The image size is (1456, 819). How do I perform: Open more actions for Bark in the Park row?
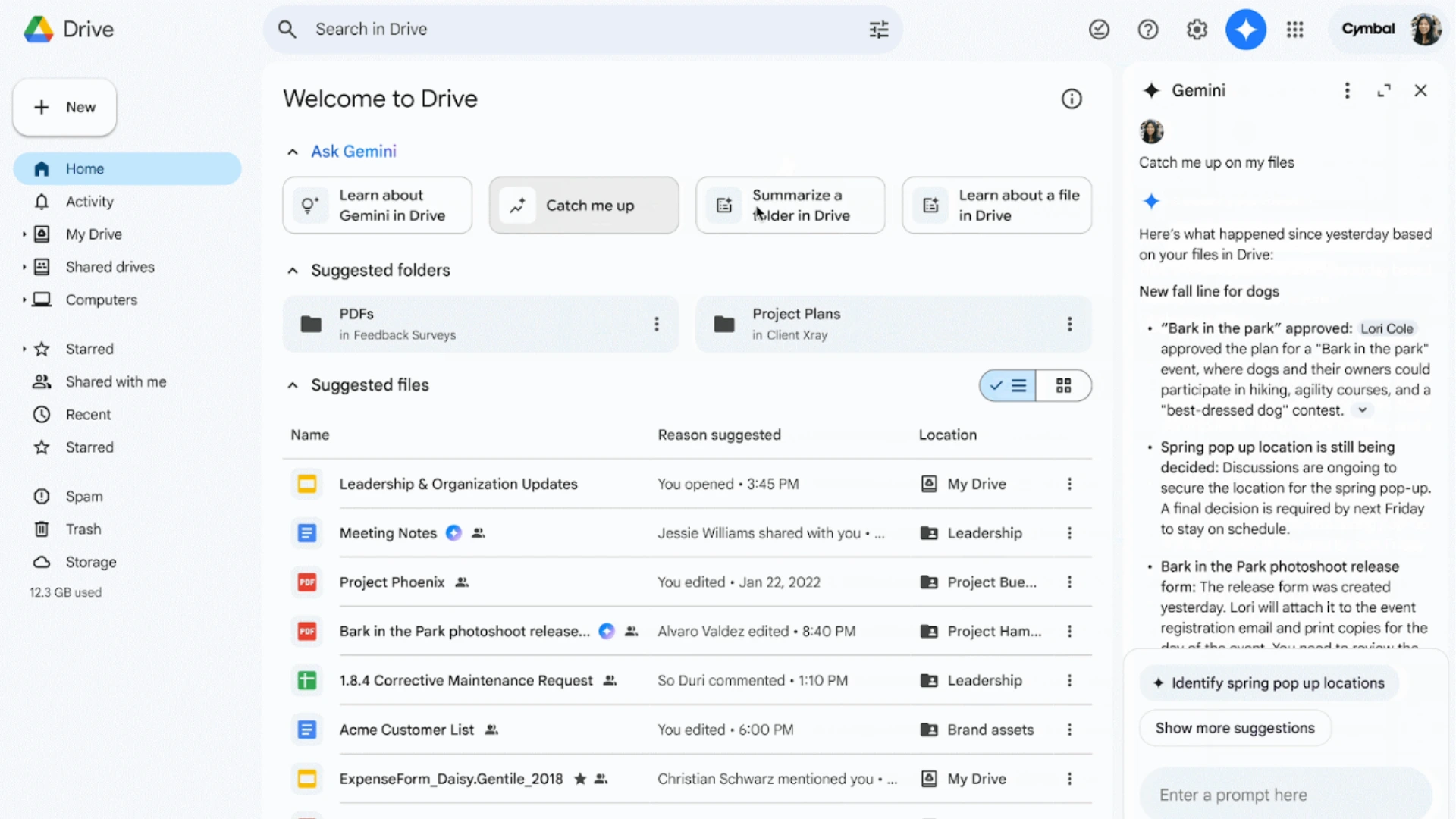coord(1070,632)
